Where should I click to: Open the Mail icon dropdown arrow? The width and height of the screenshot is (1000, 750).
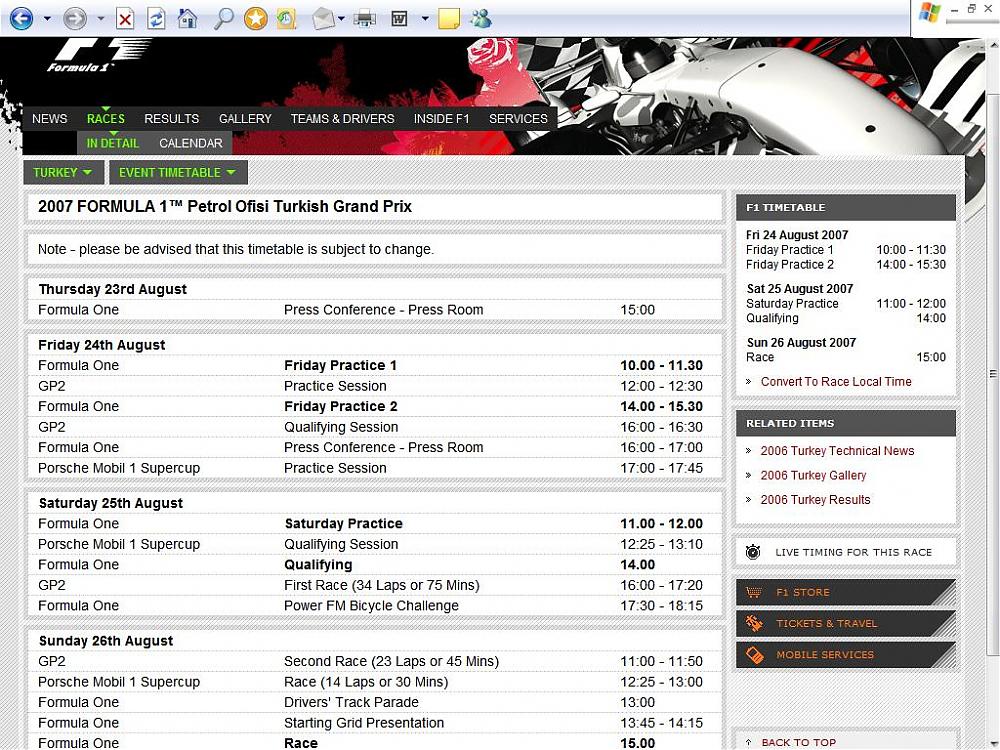tap(342, 18)
